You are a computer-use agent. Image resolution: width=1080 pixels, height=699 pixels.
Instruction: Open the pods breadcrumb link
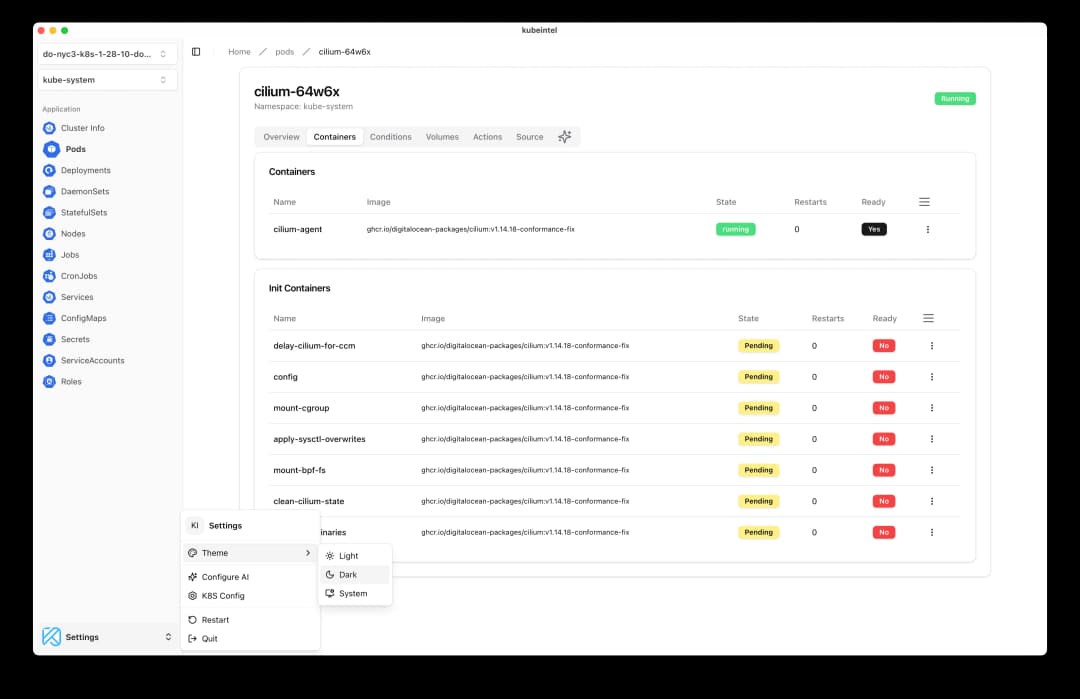pos(285,51)
